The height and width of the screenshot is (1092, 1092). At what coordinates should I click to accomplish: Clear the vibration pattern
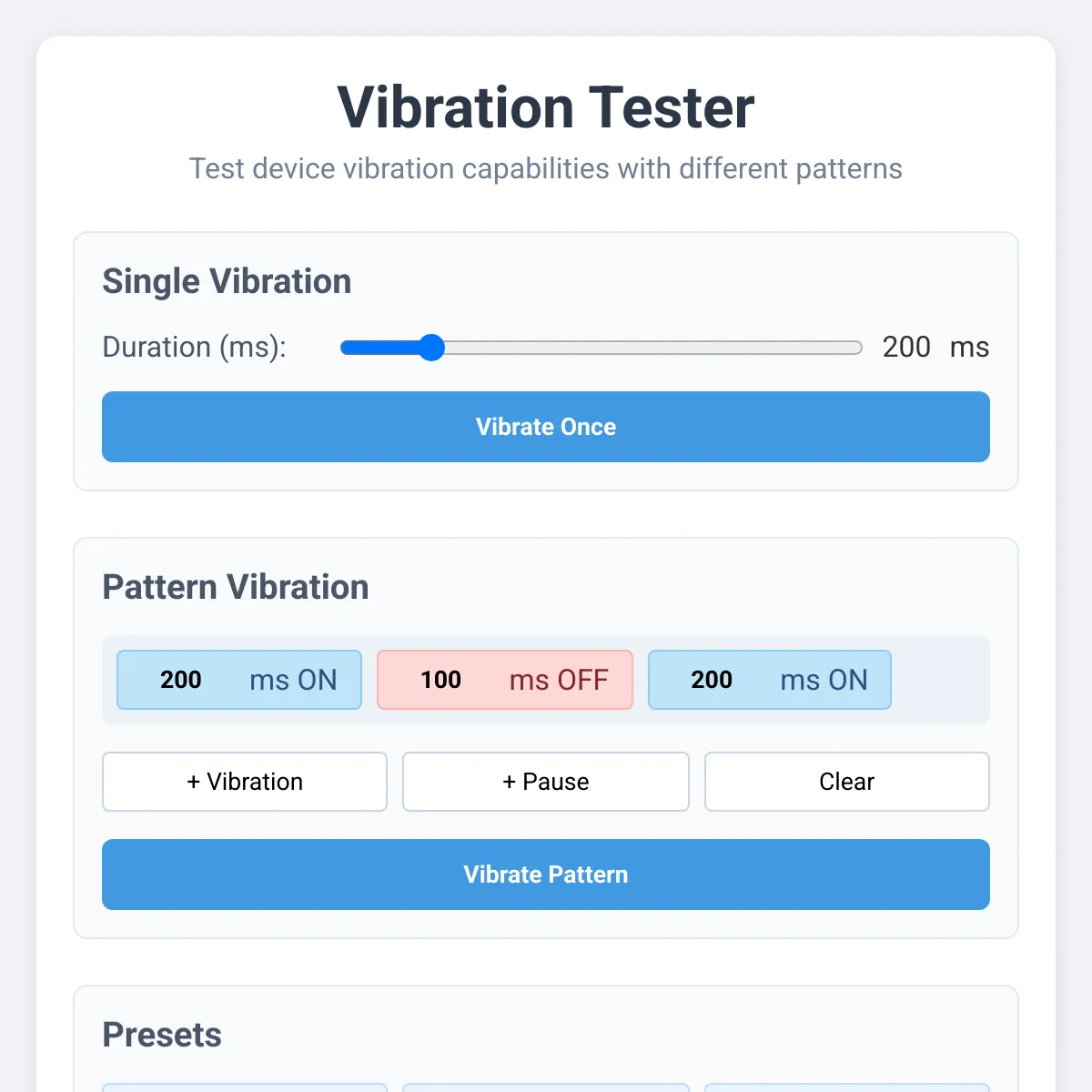(x=847, y=782)
